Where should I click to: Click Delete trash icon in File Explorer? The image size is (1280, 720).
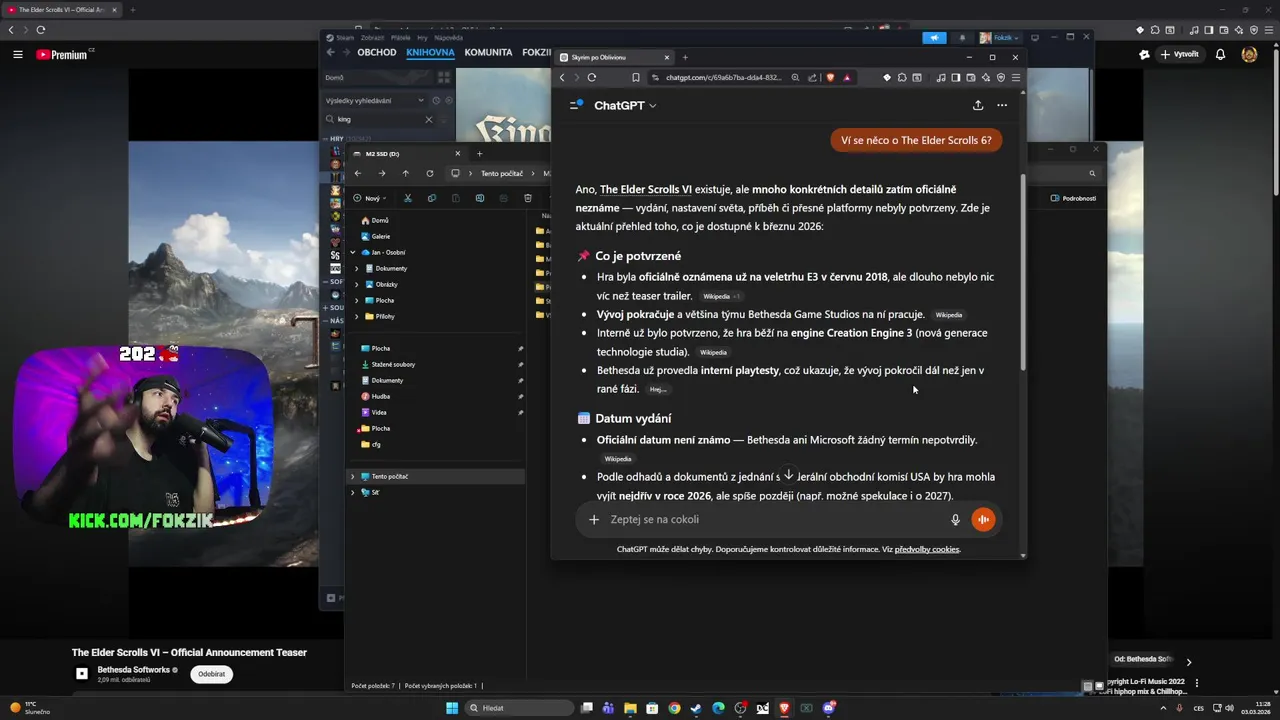click(x=528, y=198)
